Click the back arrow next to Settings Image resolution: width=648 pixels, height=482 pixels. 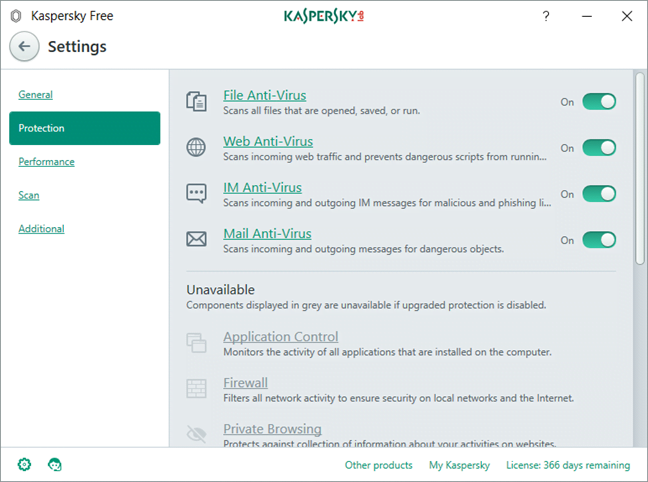pyautogui.click(x=25, y=47)
